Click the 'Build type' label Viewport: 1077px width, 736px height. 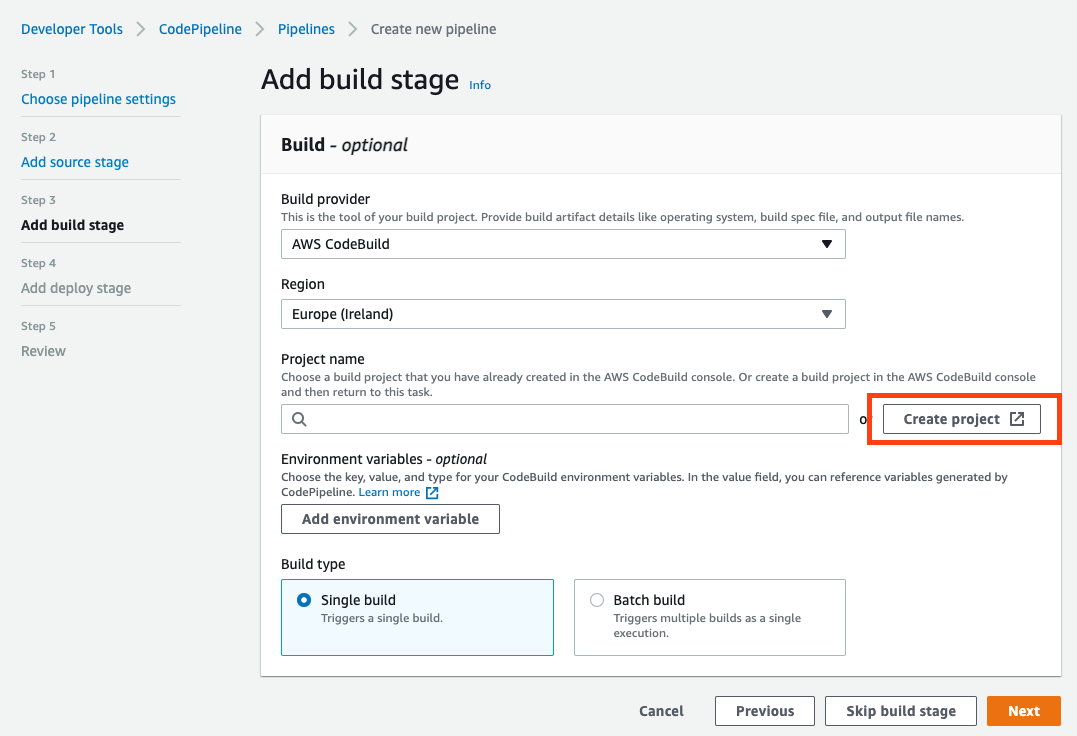click(x=313, y=564)
